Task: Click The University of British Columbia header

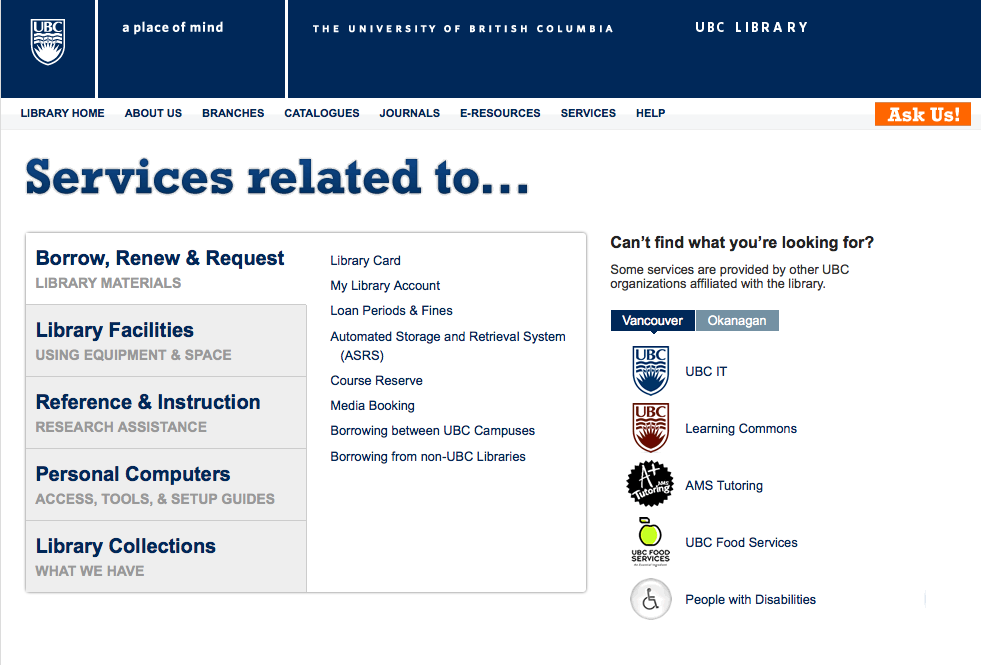Action: (x=463, y=29)
